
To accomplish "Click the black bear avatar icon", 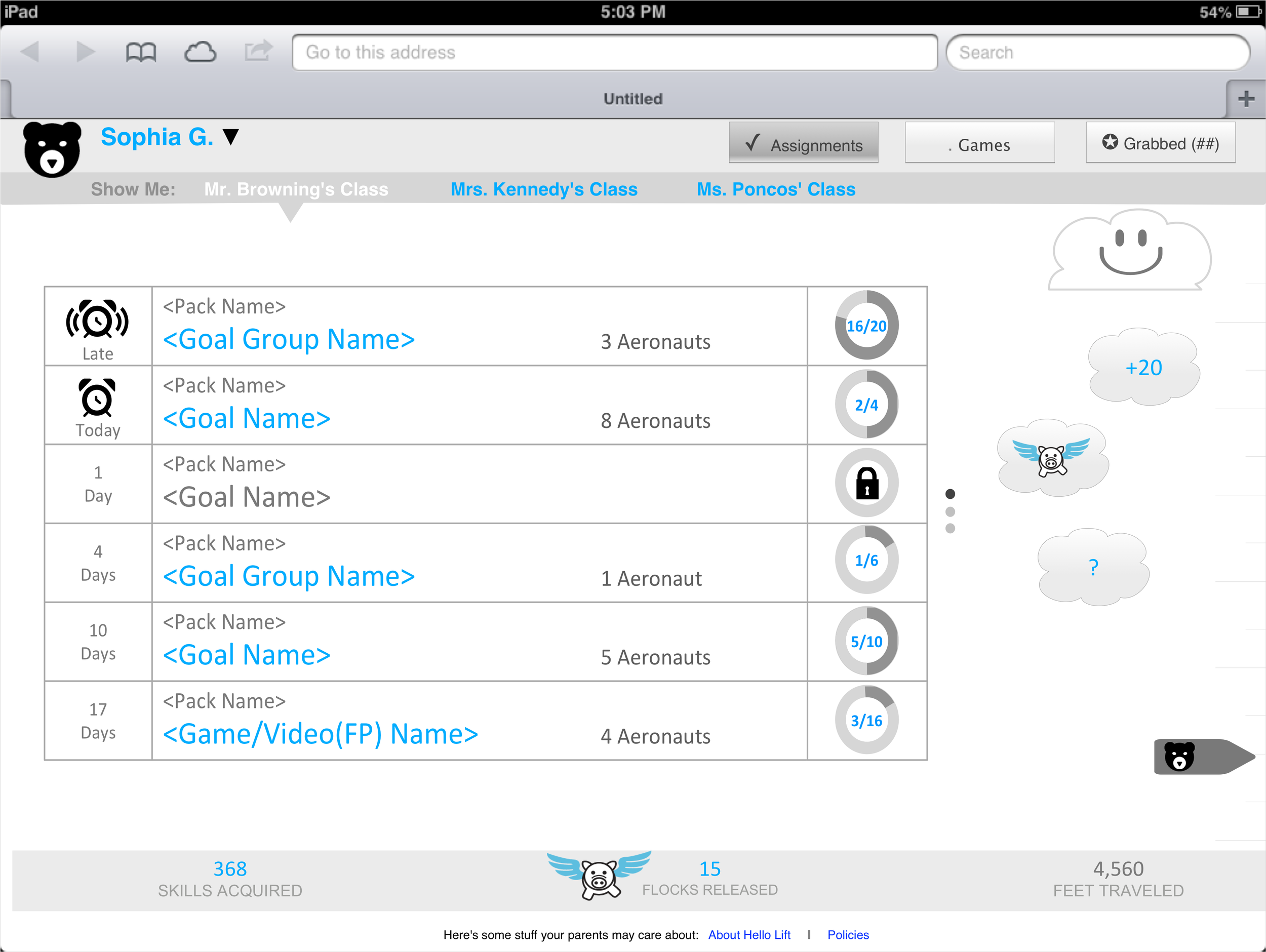I will tap(52, 149).
